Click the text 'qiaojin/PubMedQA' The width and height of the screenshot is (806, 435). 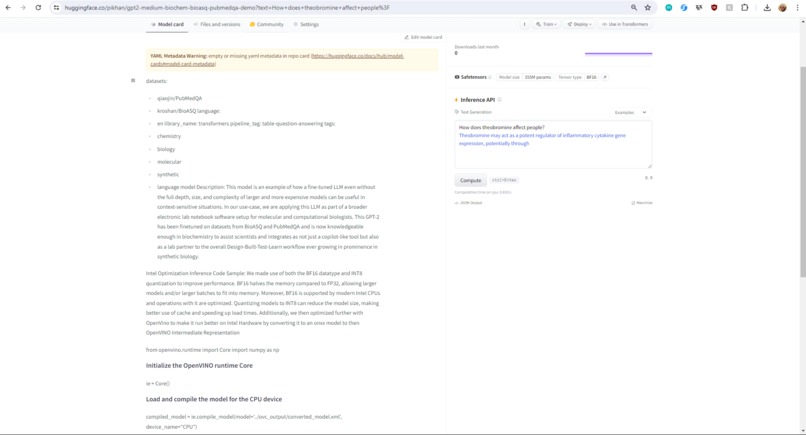(179, 98)
